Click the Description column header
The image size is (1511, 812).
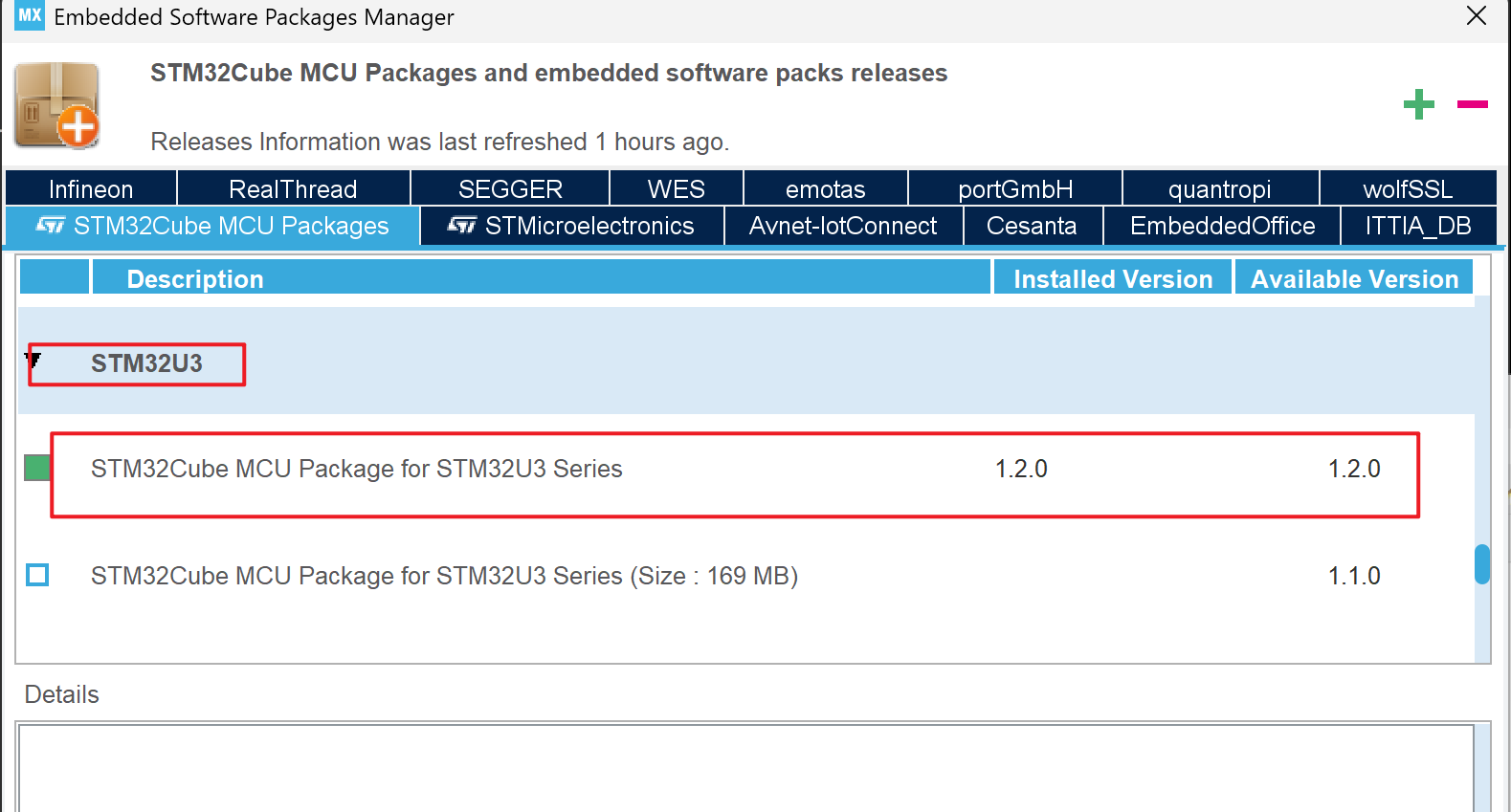click(541, 278)
